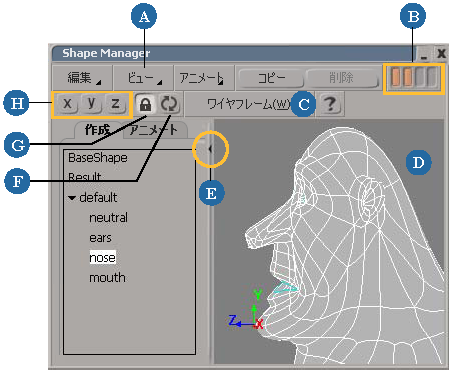Screen dimensions: 452x373
Task: Toggle the Y axis button
Action: (x=91, y=104)
